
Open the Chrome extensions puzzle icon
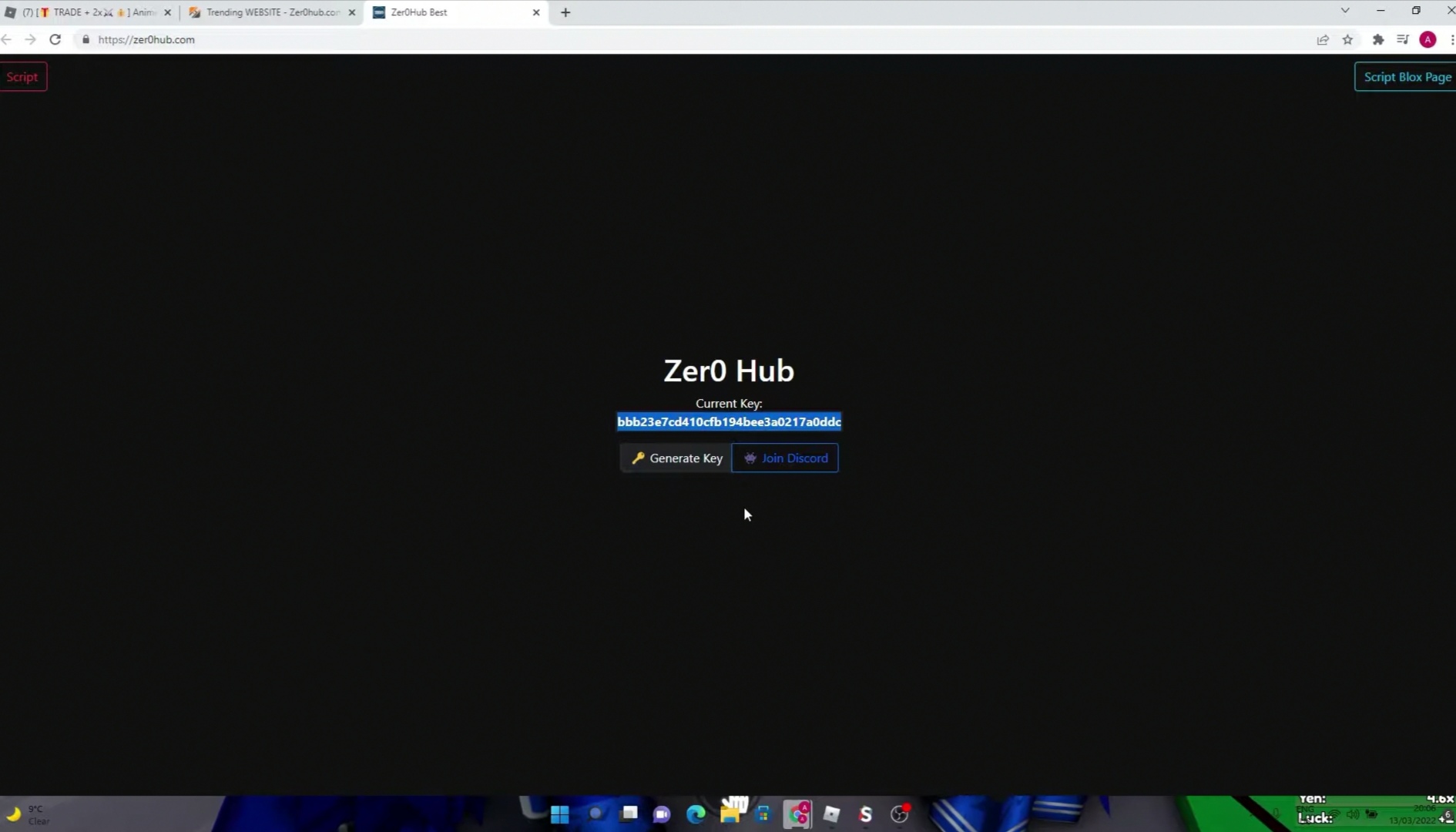click(1379, 39)
